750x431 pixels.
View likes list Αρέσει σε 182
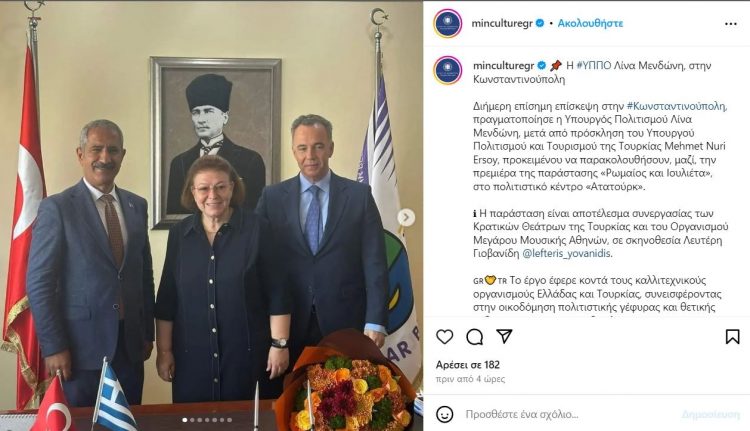[x=468, y=365]
